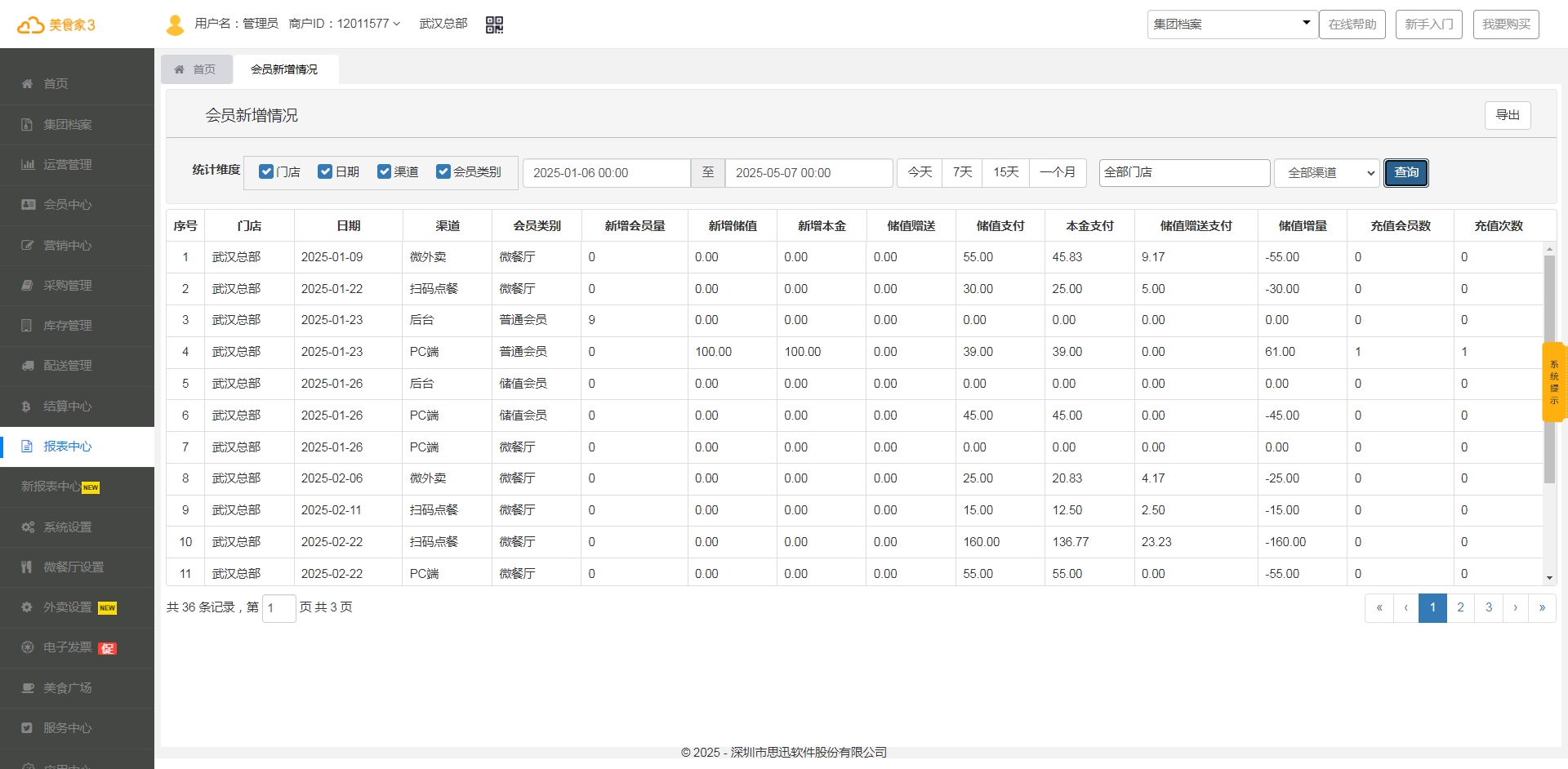Open the 系统提示 side panel tab
The image size is (1568, 769).
click(1554, 382)
